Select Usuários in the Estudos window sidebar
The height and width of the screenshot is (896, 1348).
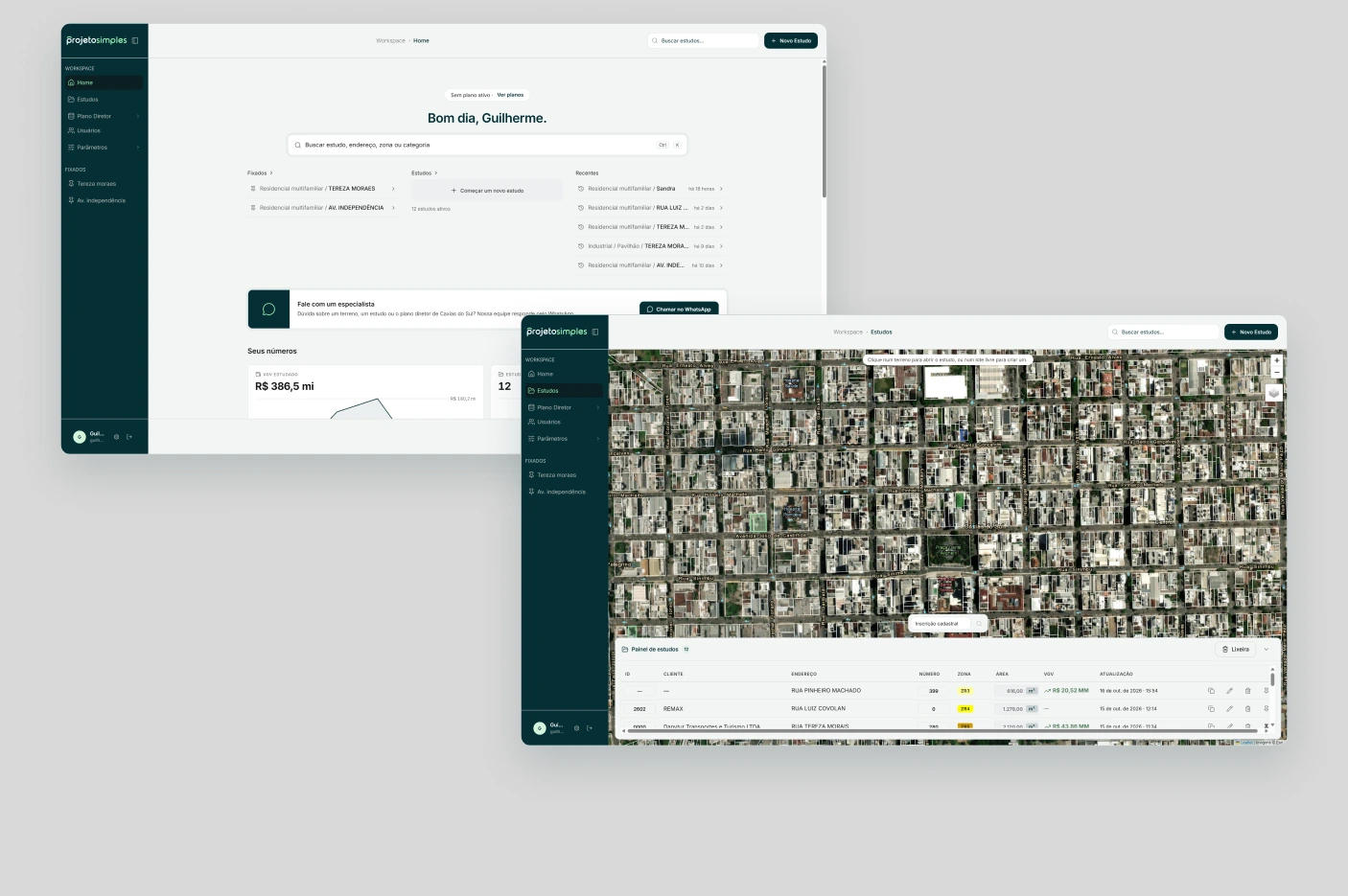coord(564,422)
